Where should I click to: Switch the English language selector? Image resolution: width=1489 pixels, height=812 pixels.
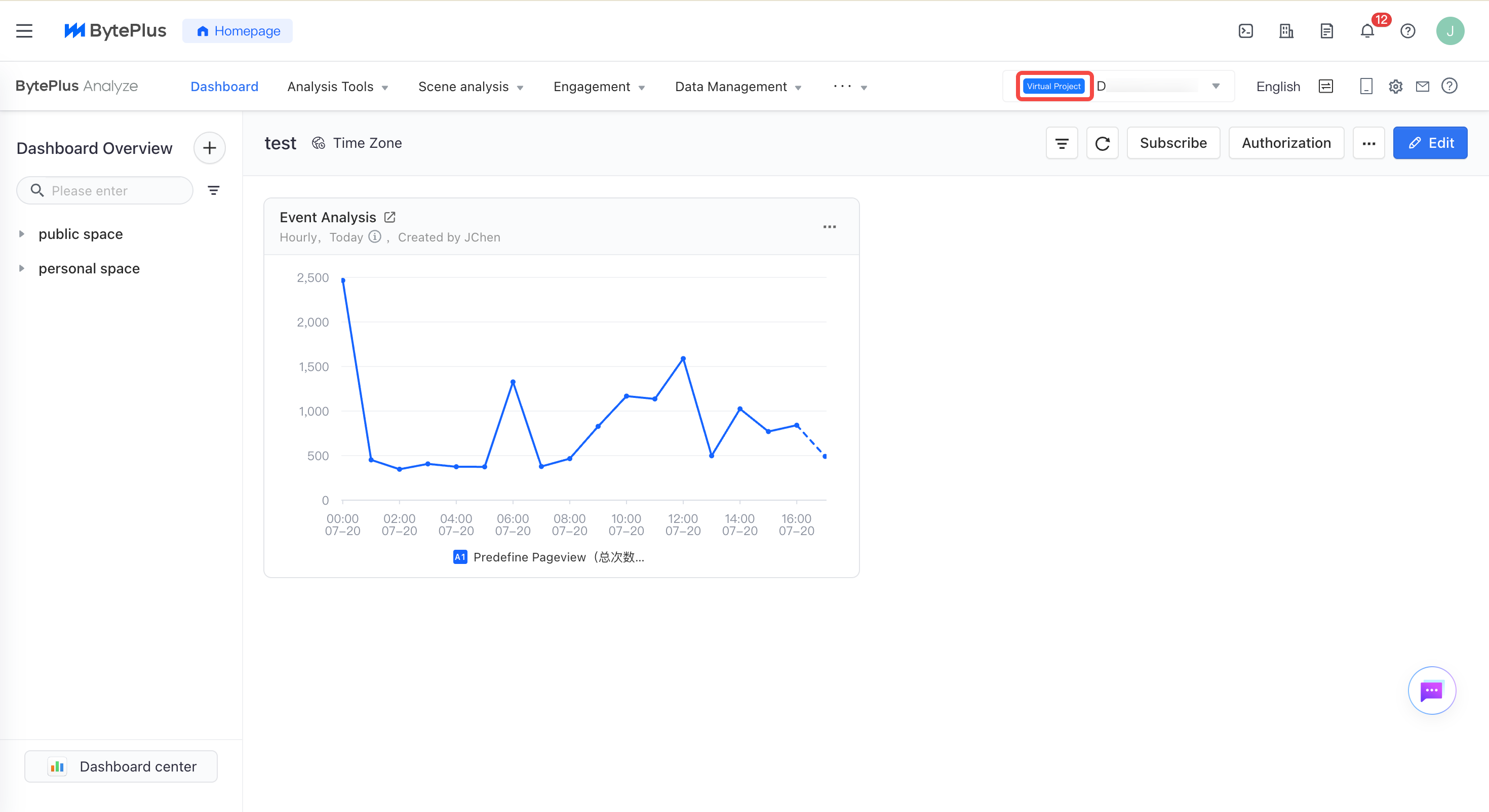1278,87
